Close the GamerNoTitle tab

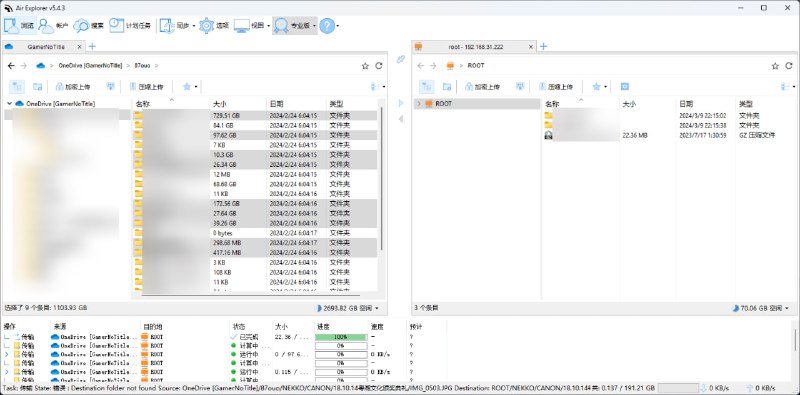click(79, 46)
